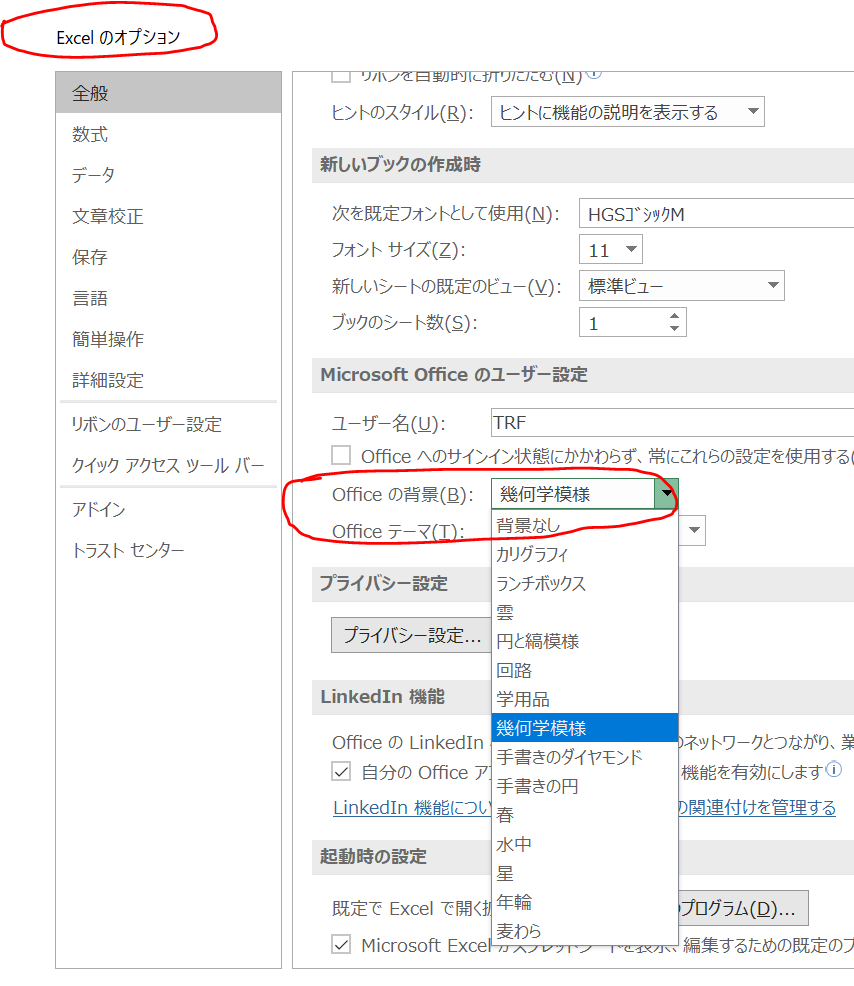Choose 背景なし from the background list

(x=585, y=525)
